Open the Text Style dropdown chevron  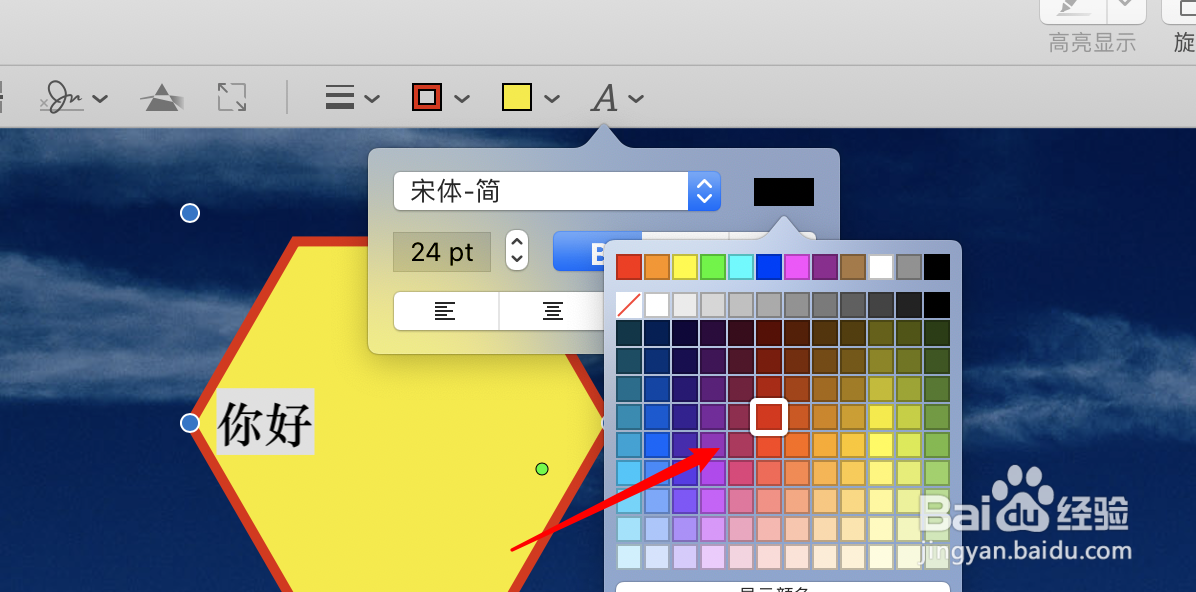637,97
